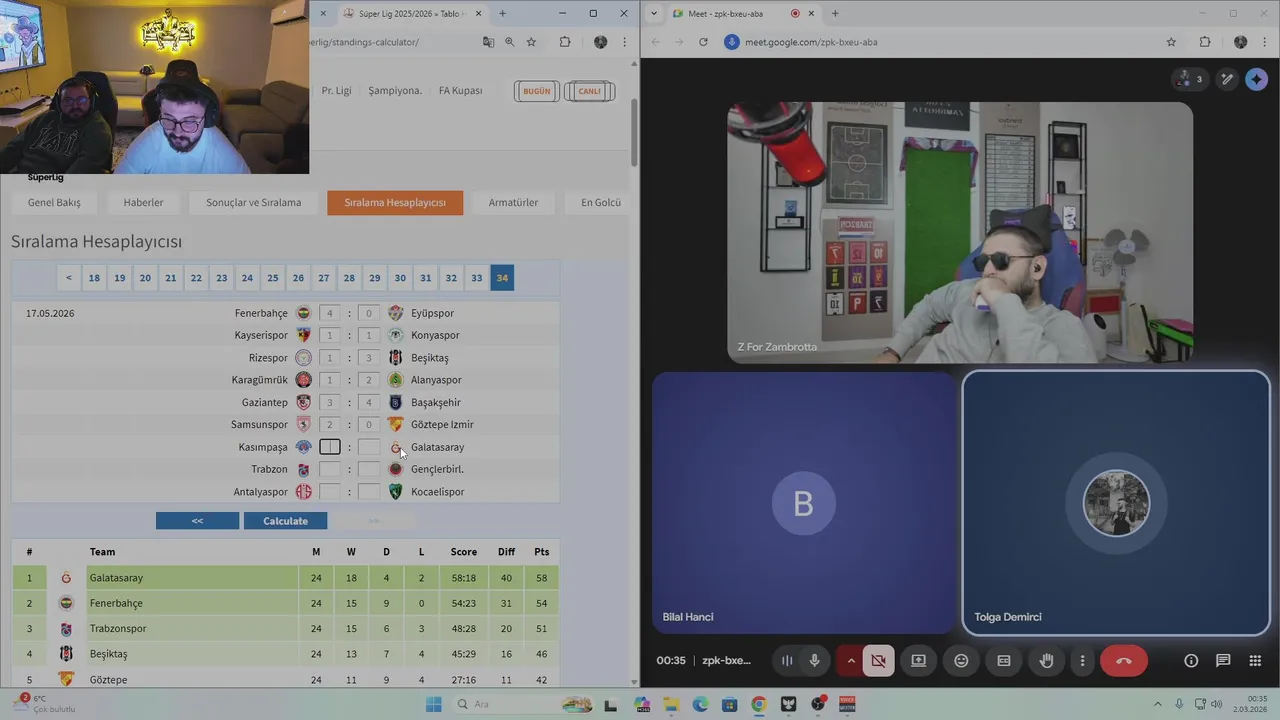Switch to Genel Bakış tab
Viewport: 1280px width, 720px height.
click(54, 202)
